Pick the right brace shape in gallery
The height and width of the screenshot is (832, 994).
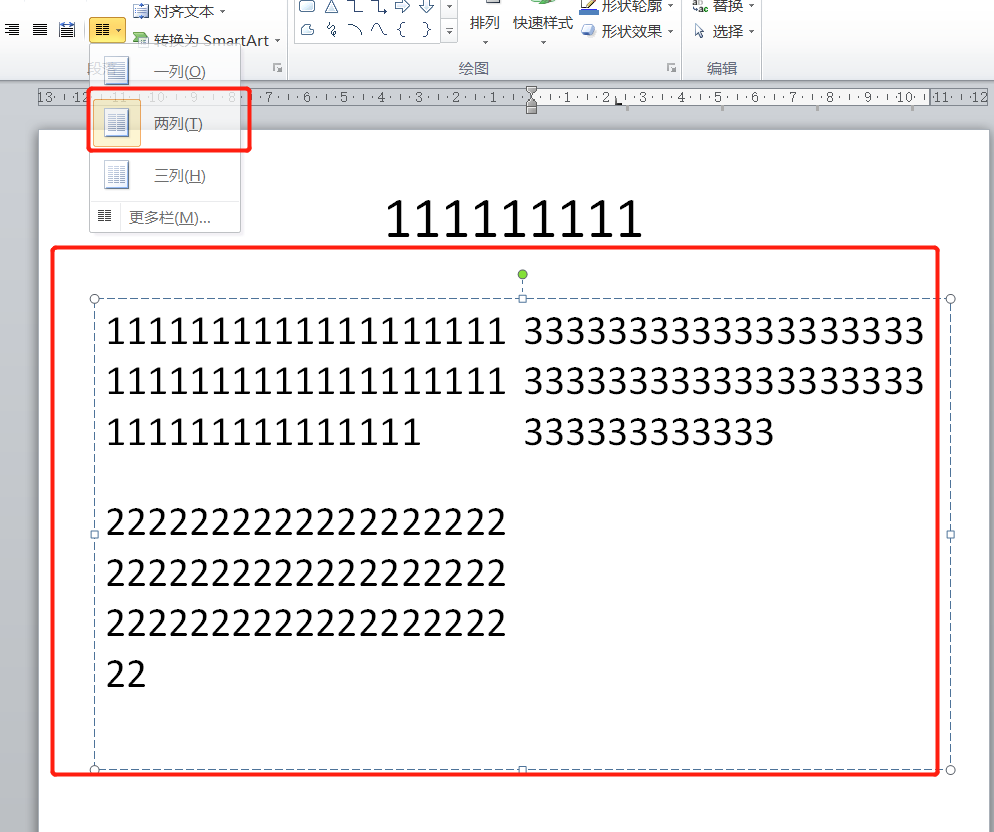tap(426, 30)
